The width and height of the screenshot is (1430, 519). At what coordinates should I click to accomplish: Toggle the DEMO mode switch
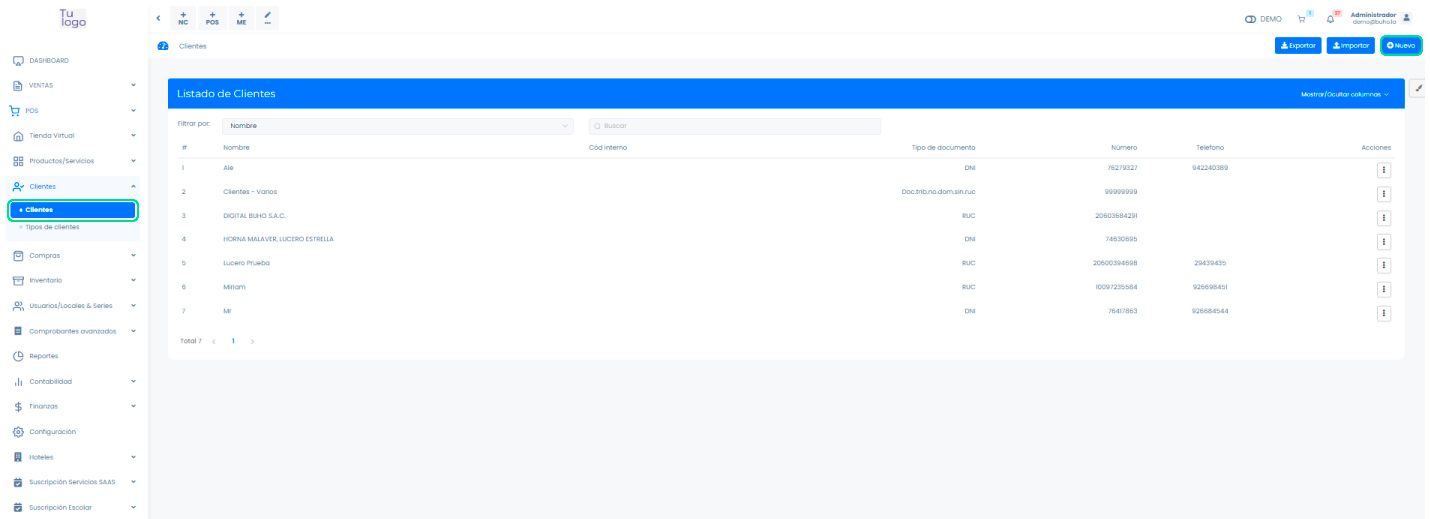point(1250,19)
